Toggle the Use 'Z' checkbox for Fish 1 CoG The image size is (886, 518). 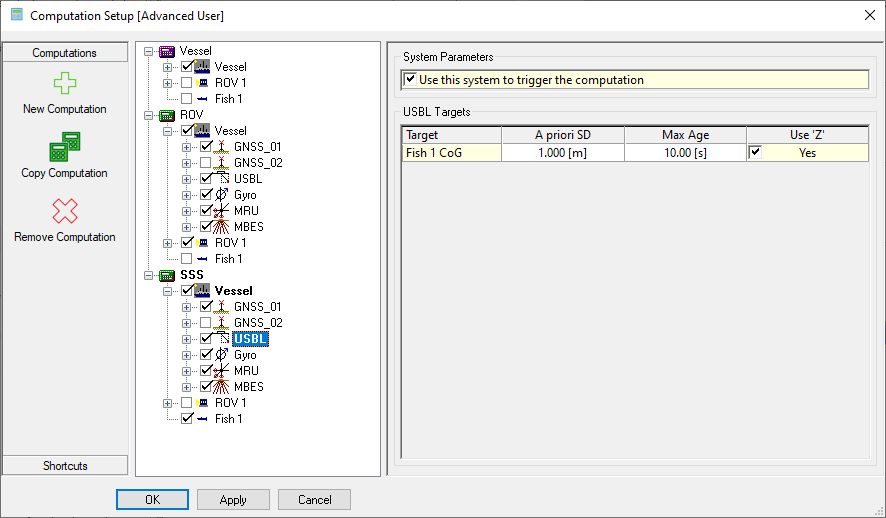pyautogui.click(x=755, y=152)
